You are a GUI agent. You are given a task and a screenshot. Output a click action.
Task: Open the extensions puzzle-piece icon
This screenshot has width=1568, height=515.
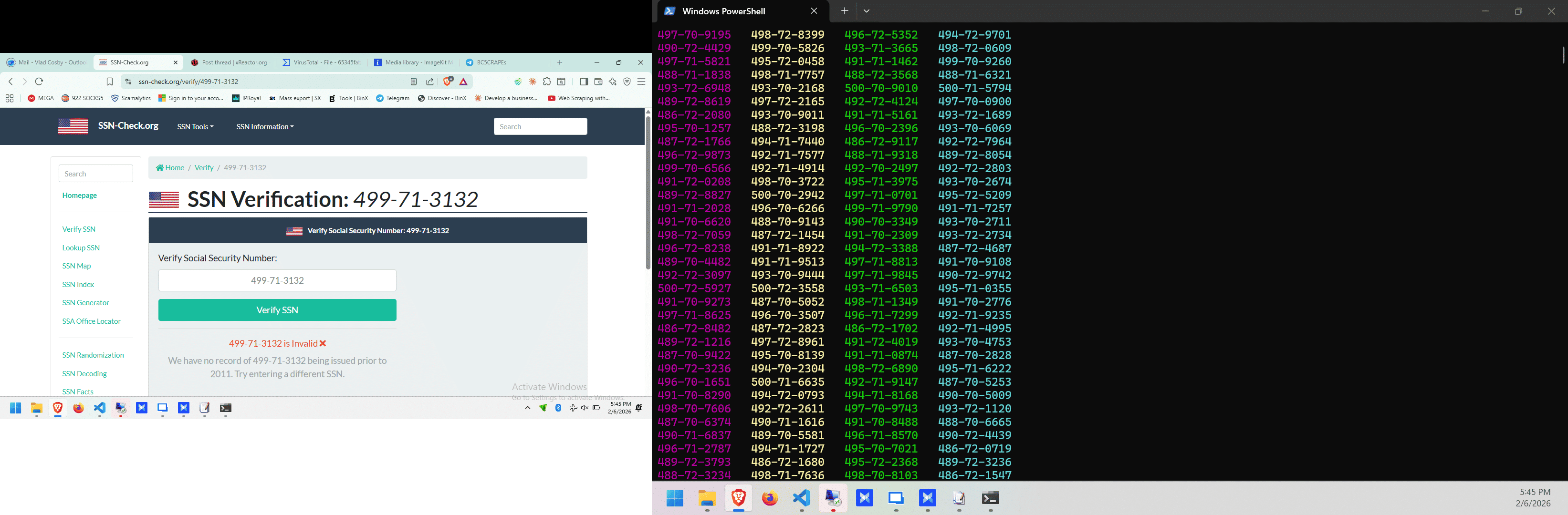tap(547, 82)
